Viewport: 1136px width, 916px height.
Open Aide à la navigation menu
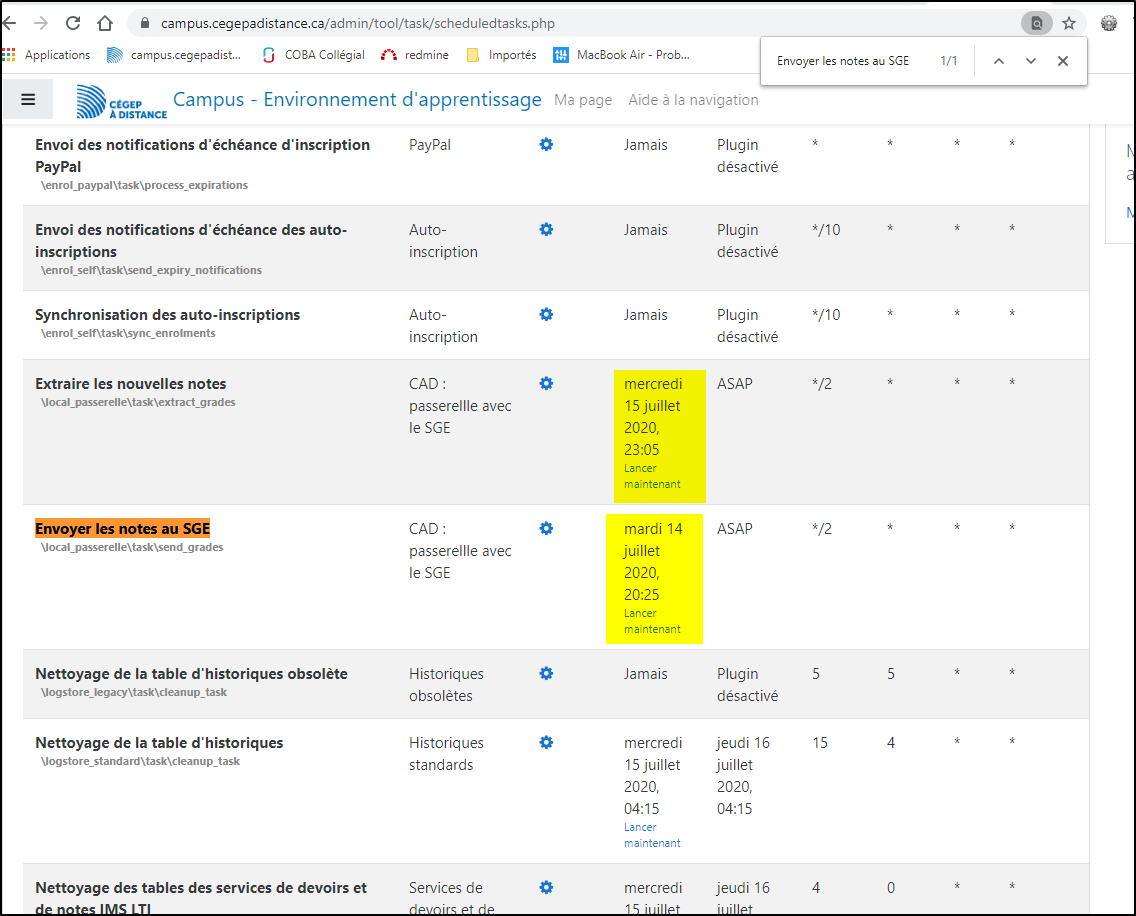click(693, 100)
